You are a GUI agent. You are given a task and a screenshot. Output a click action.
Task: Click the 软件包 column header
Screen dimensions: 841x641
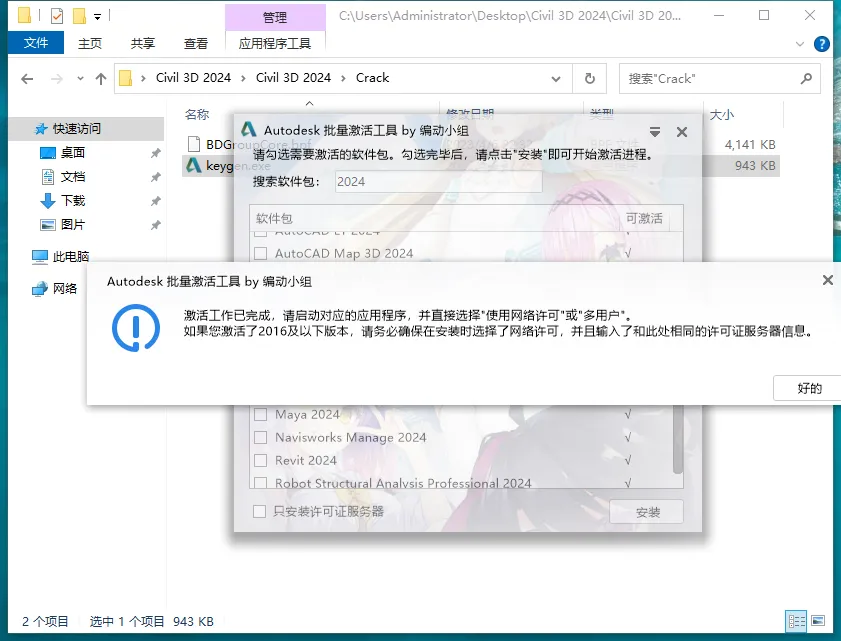(274, 218)
